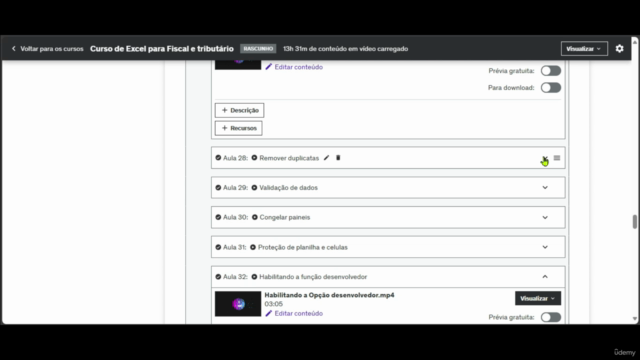The width and height of the screenshot is (640, 360).
Task: Open the settings gear icon
Action: pyautogui.click(x=619, y=49)
